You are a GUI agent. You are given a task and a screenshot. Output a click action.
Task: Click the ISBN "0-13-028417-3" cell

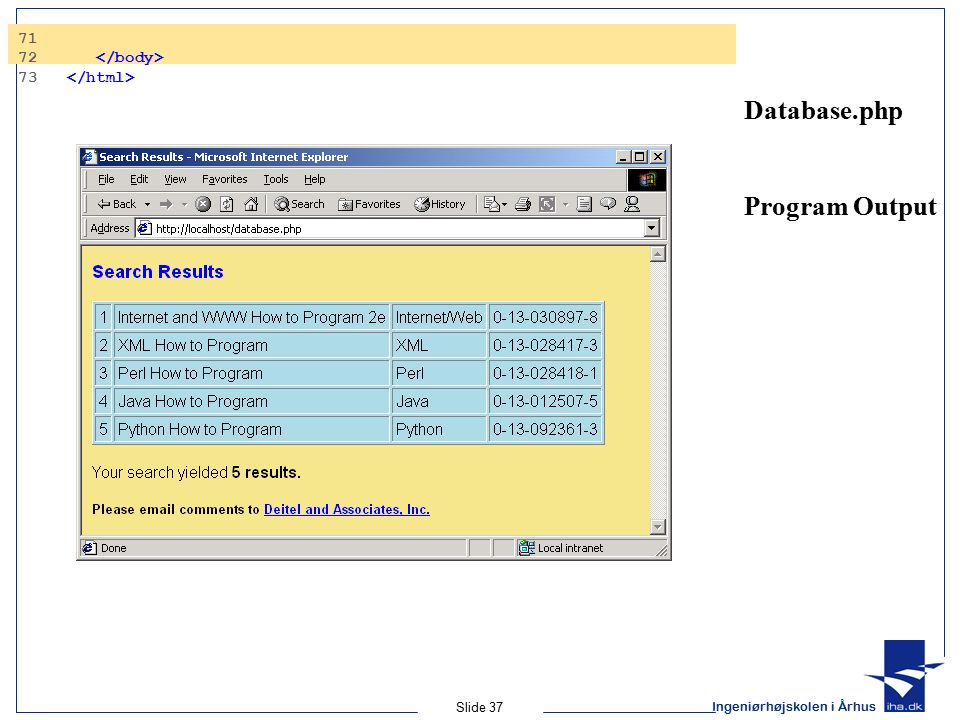click(545, 345)
